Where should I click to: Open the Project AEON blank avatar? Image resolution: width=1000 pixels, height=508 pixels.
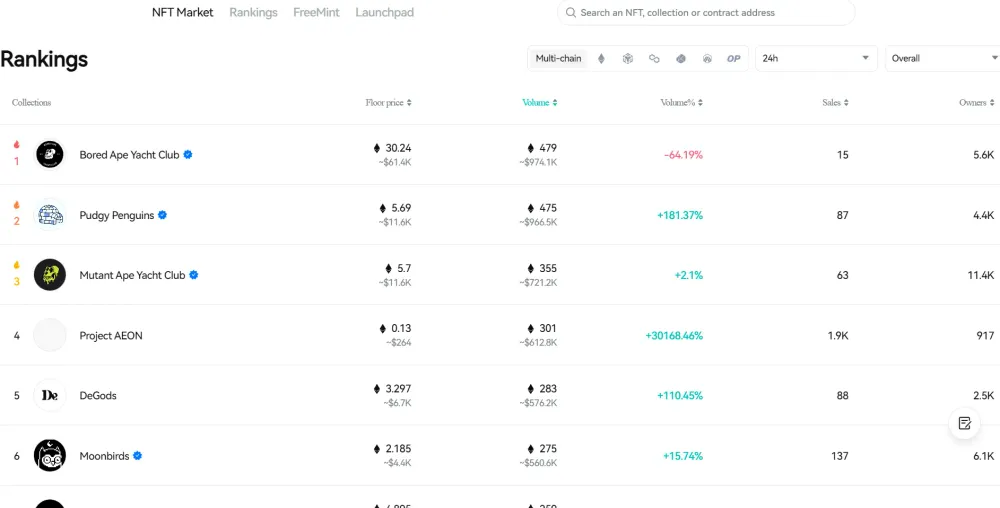(50, 335)
